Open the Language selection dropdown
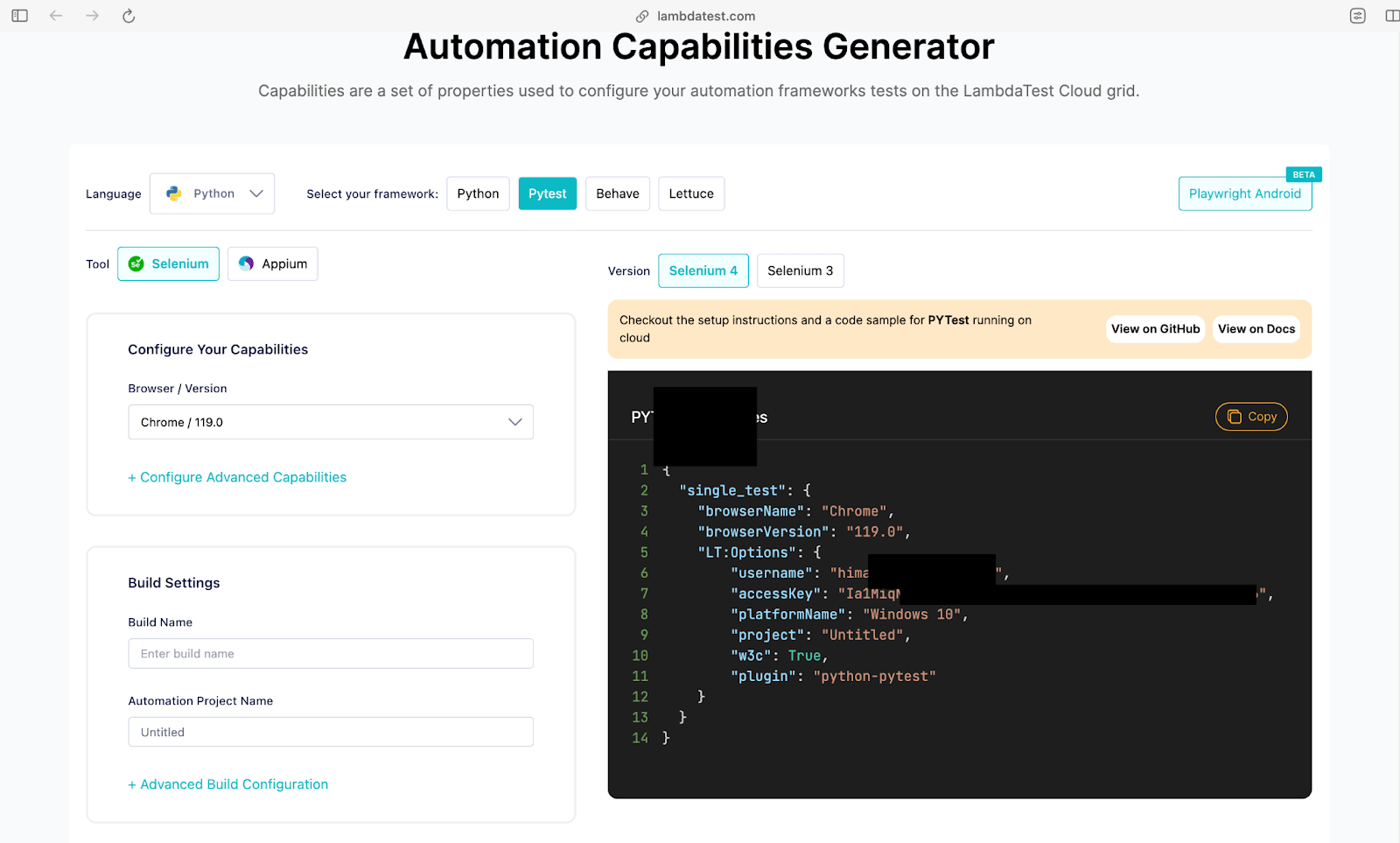1400x843 pixels. [212, 193]
